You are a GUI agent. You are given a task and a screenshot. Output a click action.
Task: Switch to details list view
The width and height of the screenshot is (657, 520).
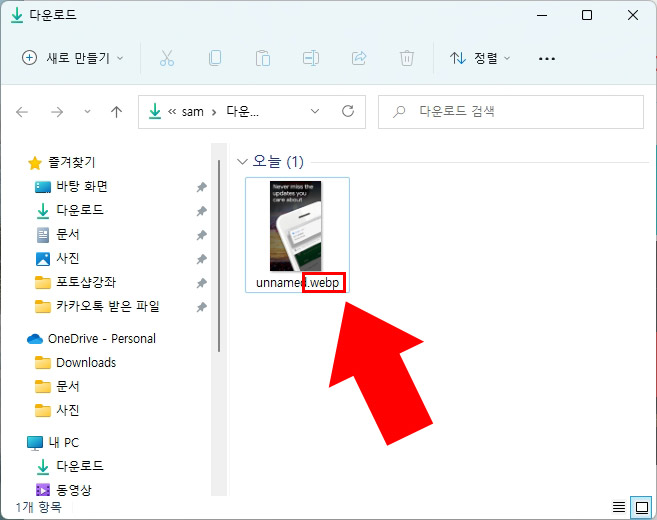(619, 507)
